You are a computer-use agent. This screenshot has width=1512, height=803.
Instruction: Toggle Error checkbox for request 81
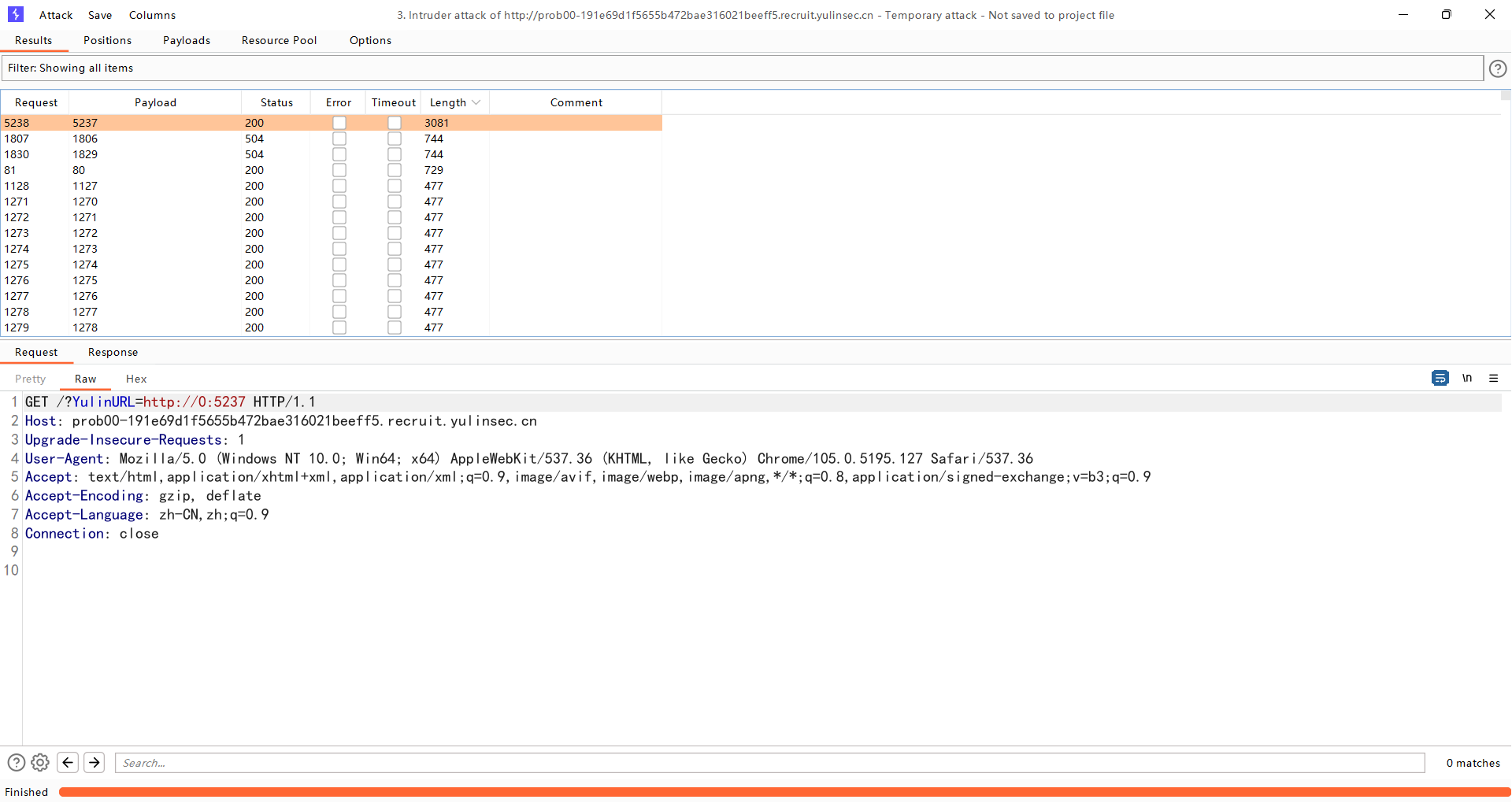(339, 170)
